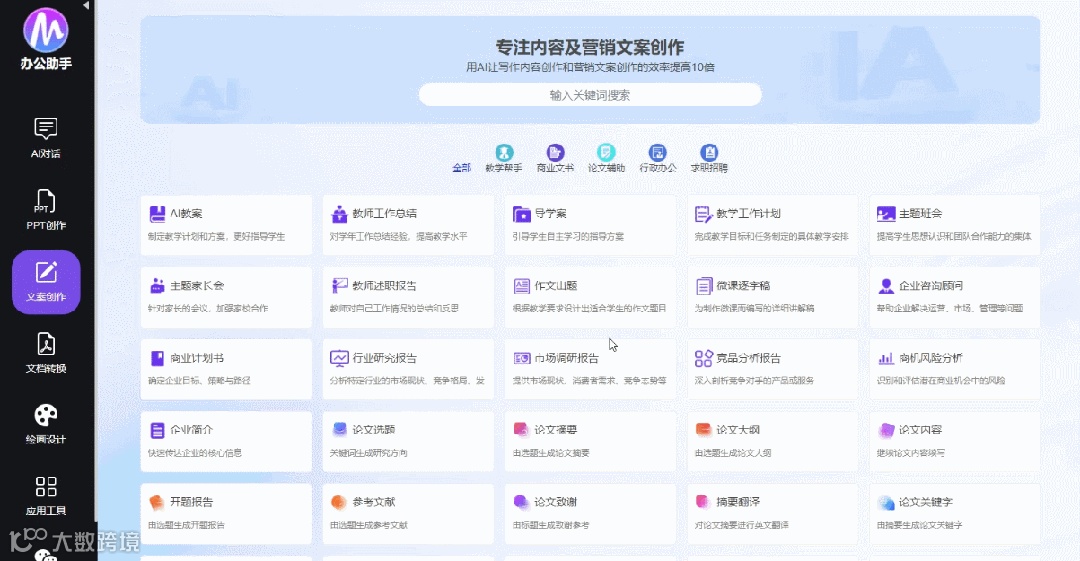1080x561 pixels.
Task: Switch to the 求职招聘 tab
Action: click(709, 159)
